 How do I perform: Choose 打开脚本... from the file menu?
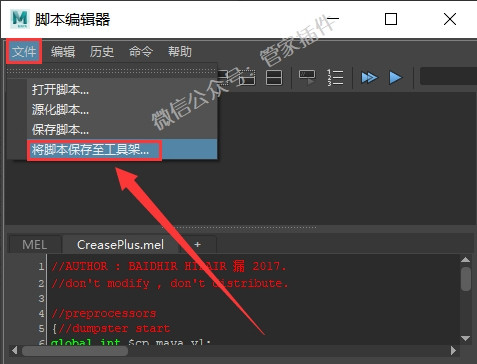point(122,90)
